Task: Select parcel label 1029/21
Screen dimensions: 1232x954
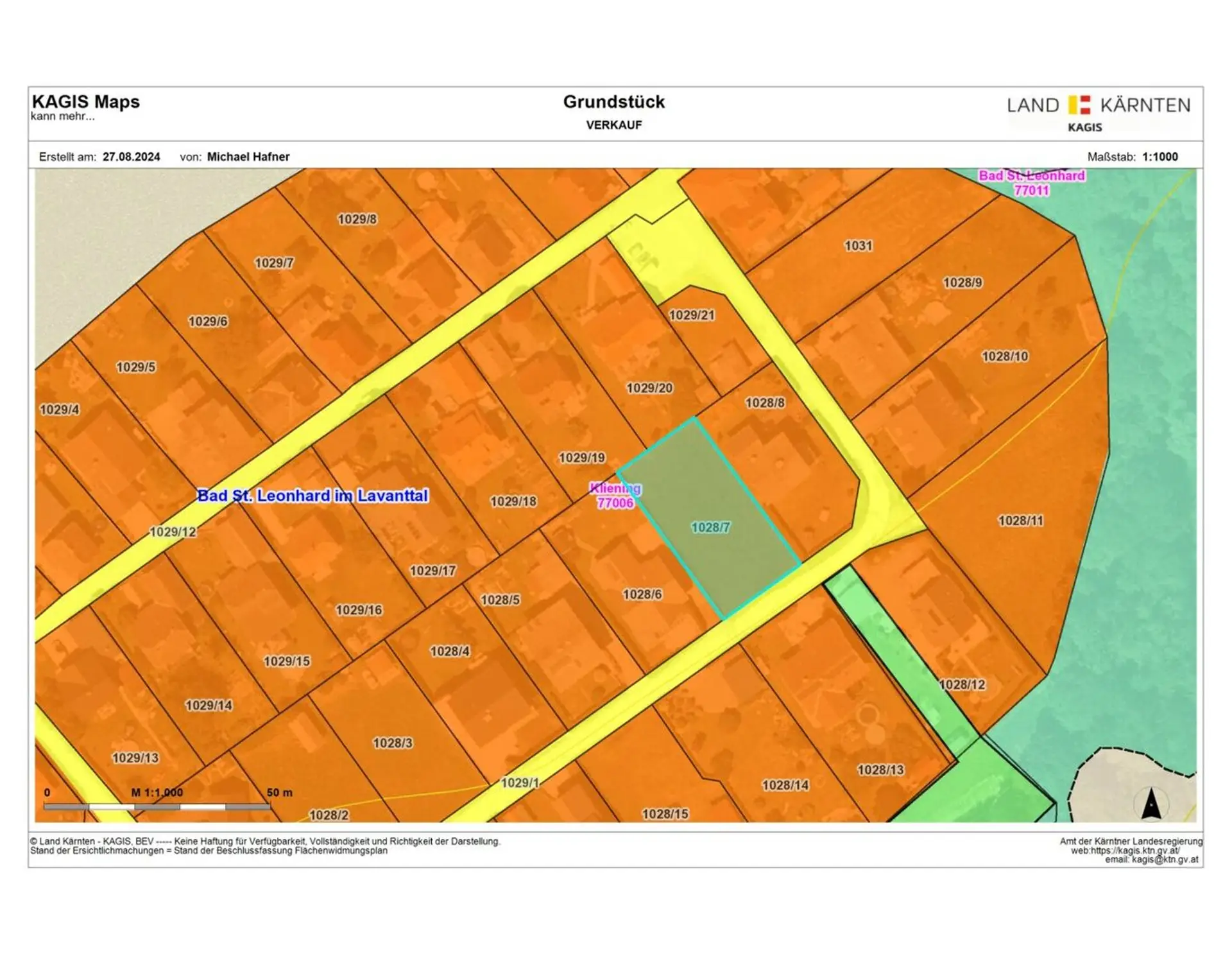Action: [691, 315]
